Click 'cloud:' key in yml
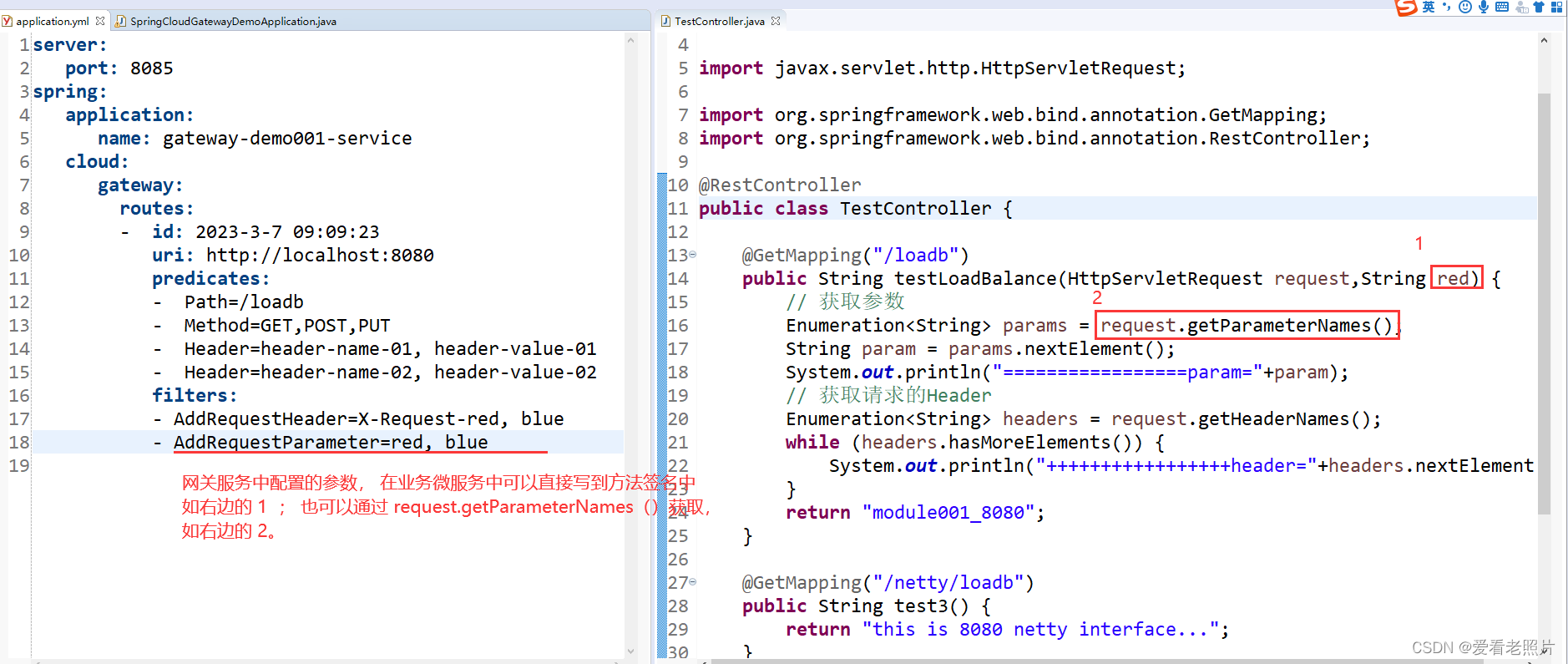The image size is (1568, 664). [x=97, y=162]
